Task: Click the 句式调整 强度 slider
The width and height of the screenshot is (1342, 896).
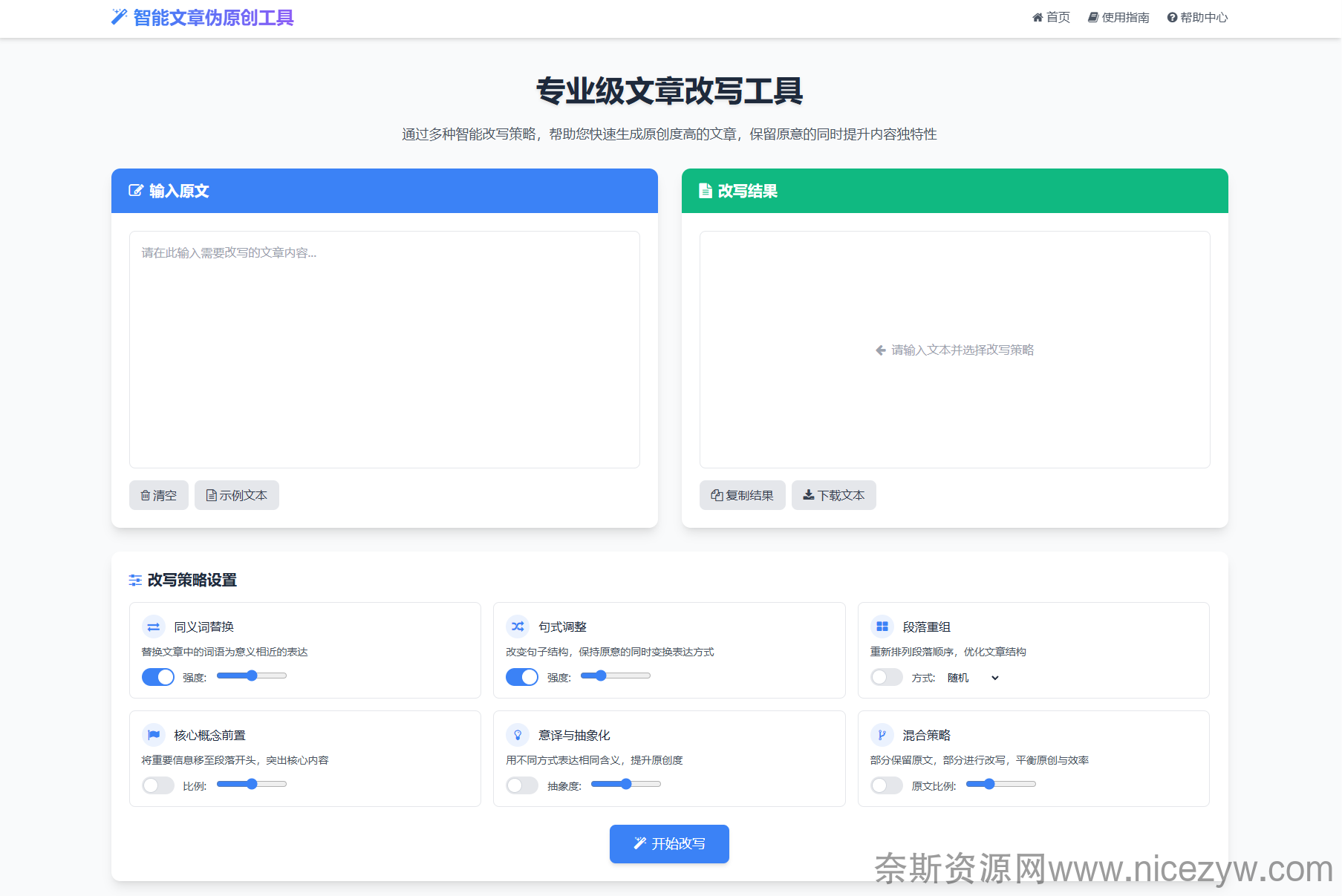Action: pos(616,676)
